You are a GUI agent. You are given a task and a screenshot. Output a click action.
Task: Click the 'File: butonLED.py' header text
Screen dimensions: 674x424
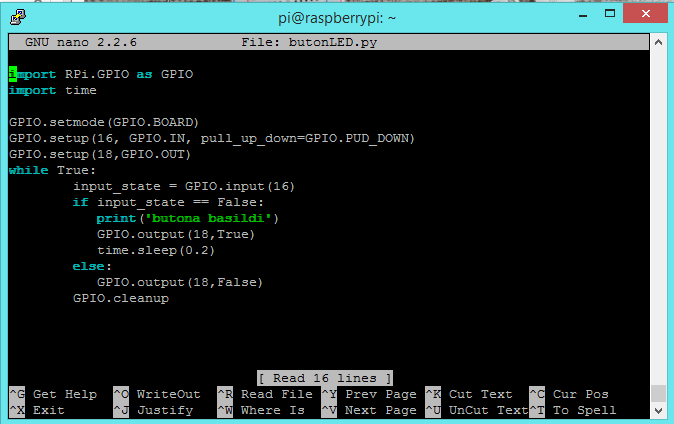pos(309,42)
